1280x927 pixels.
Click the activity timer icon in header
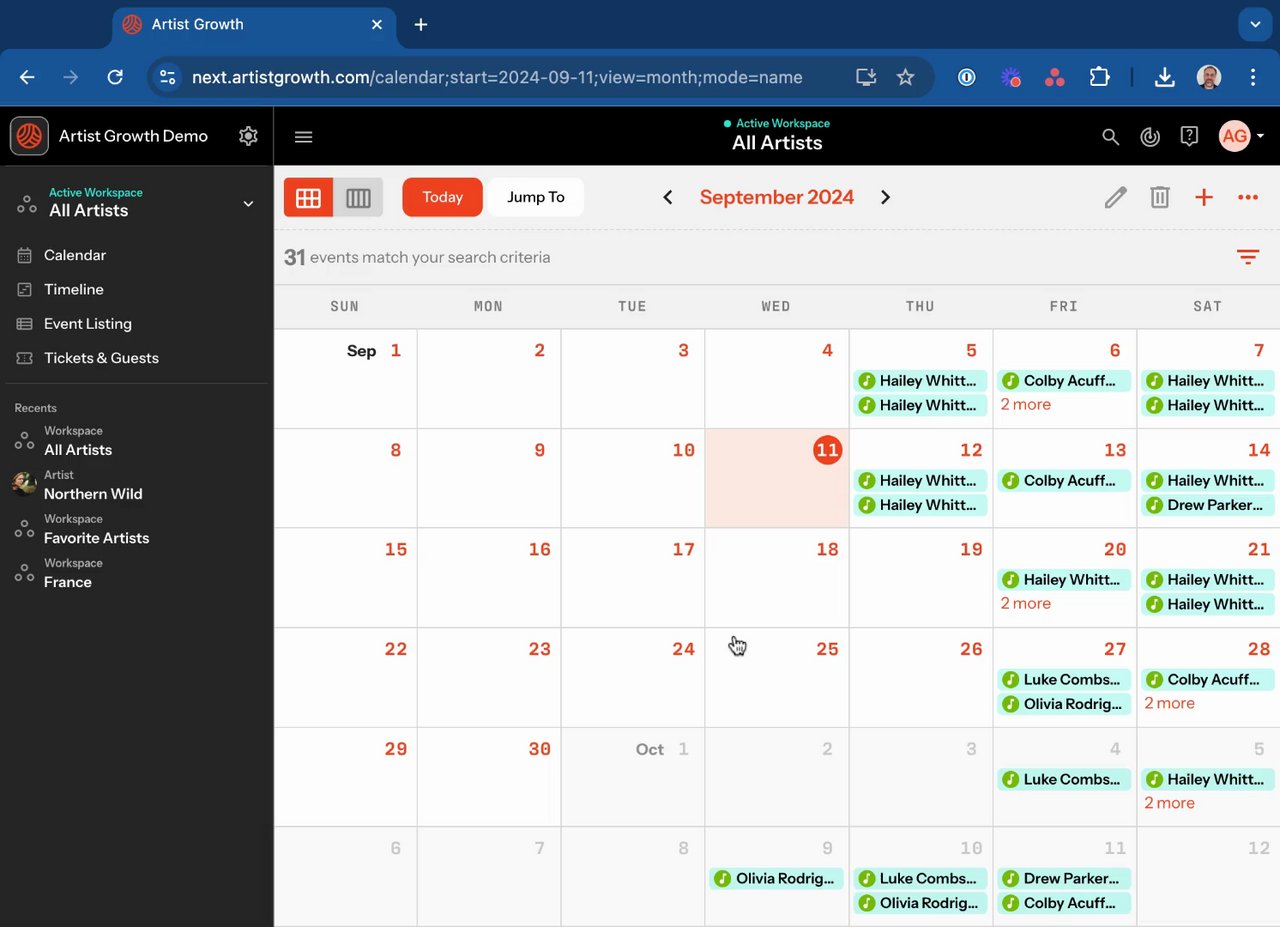point(1150,137)
